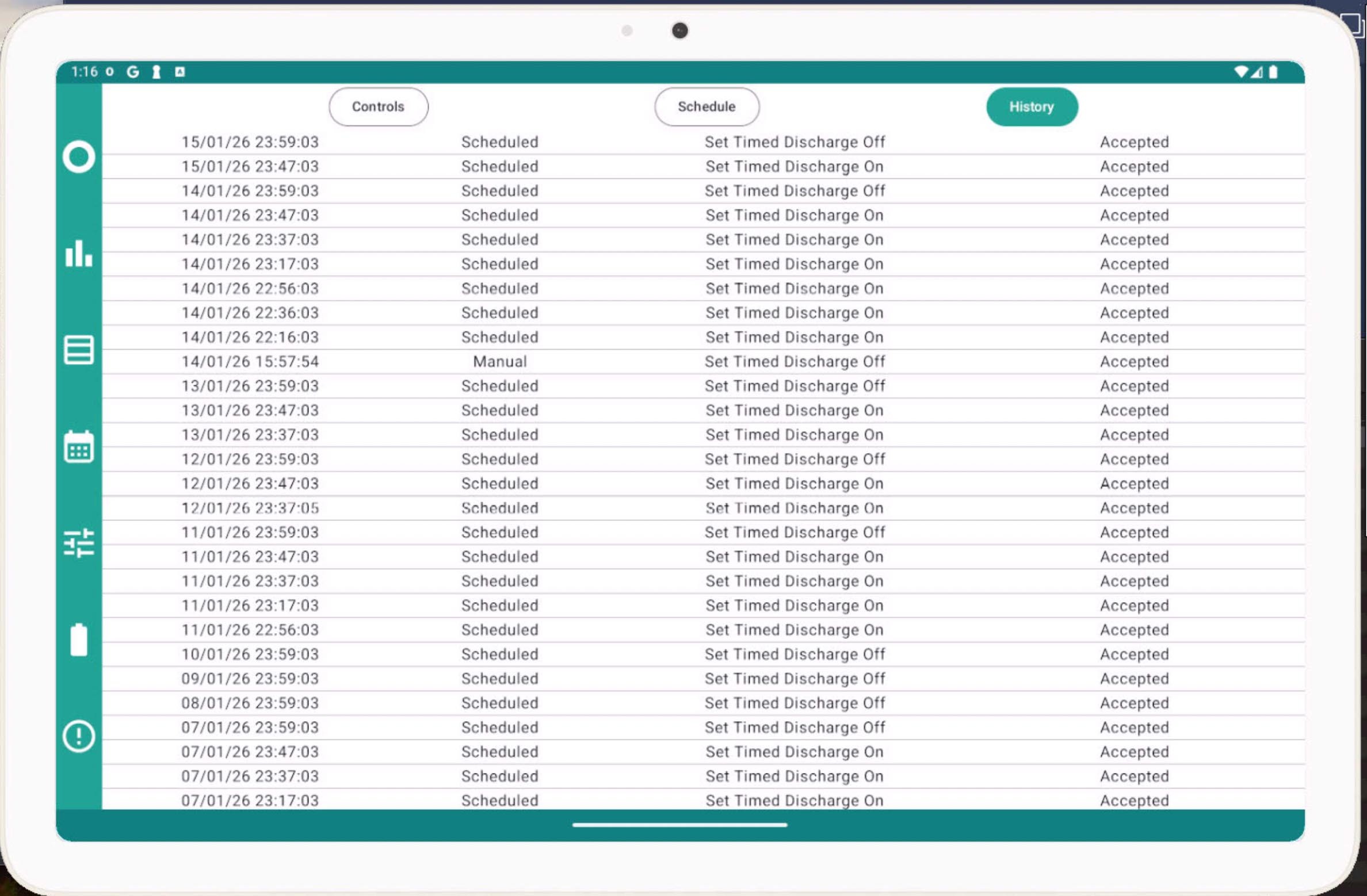Screen dimensions: 1367x896
Task: Select the 14/01/26 23:59:03 timestamp
Action: (x=250, y=191)
